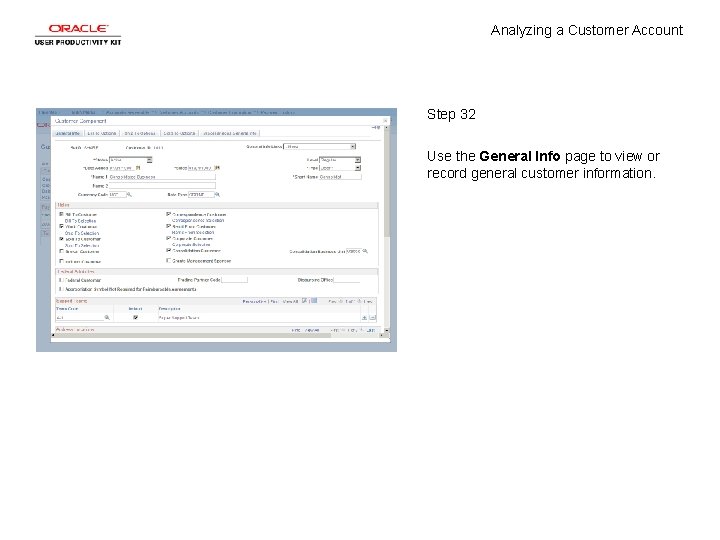Open the General Info Links dropdown
Screen dimensions: 720x540
pos(320,146)
